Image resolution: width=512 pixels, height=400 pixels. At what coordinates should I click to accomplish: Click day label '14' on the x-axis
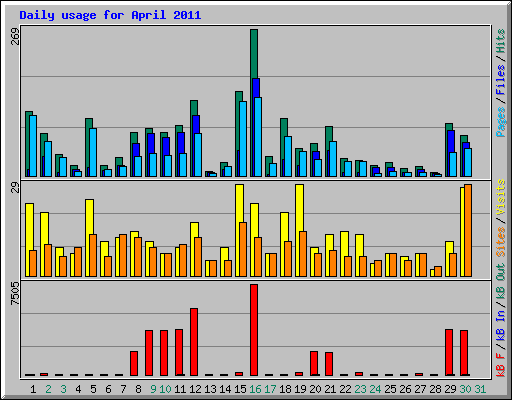tap(225, 389)
